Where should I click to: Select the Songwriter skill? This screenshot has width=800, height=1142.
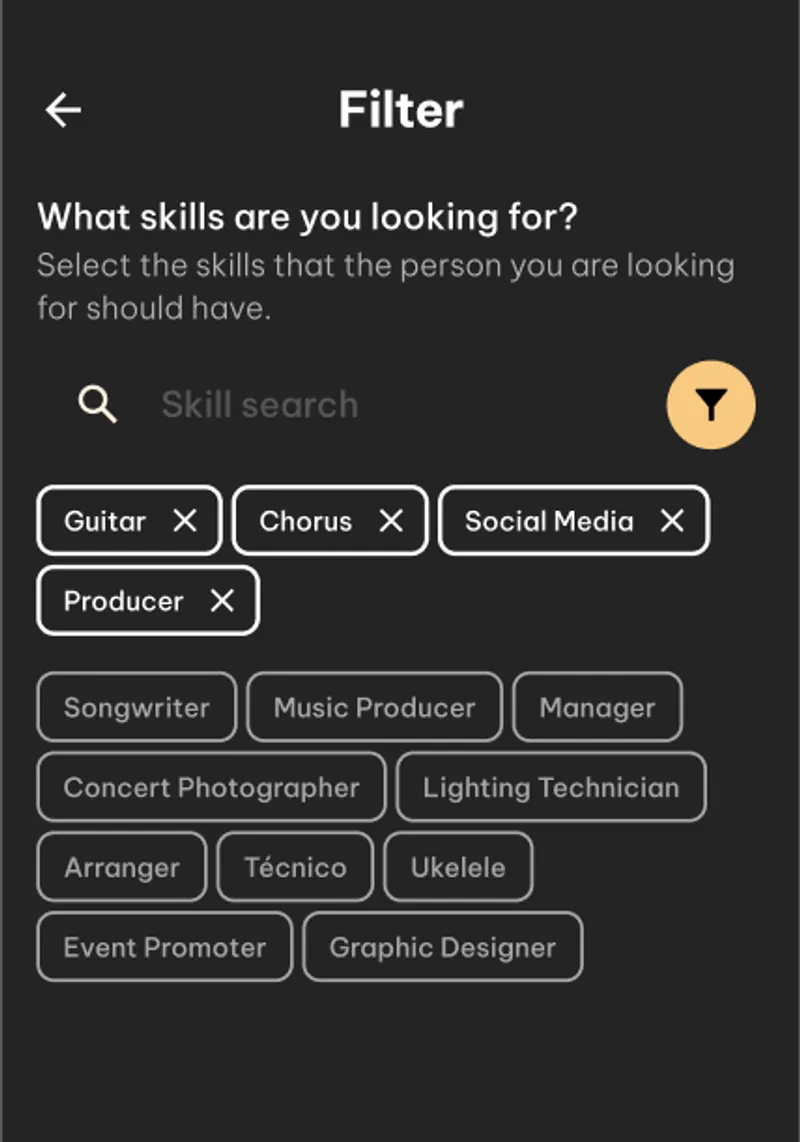(137, 708)
